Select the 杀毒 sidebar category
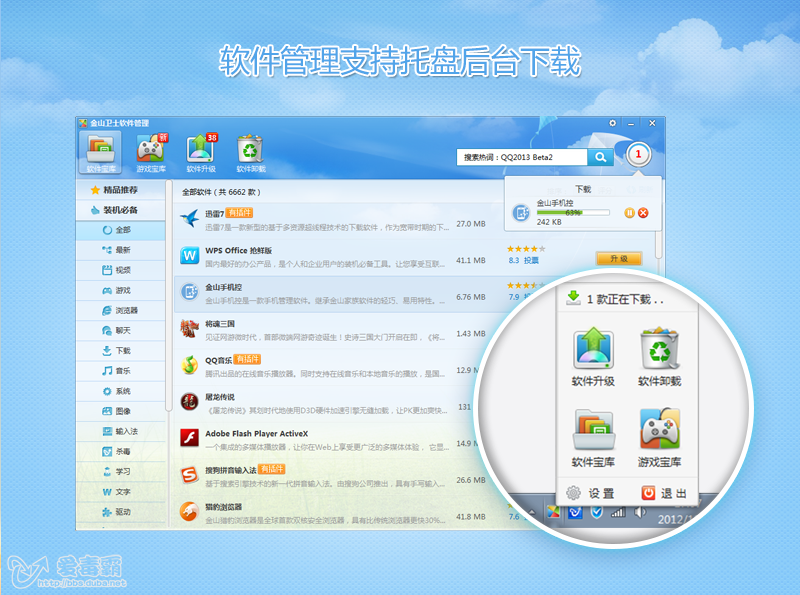Screen dimensions: 800x595 pyautogui.click(x=120, y=452)
